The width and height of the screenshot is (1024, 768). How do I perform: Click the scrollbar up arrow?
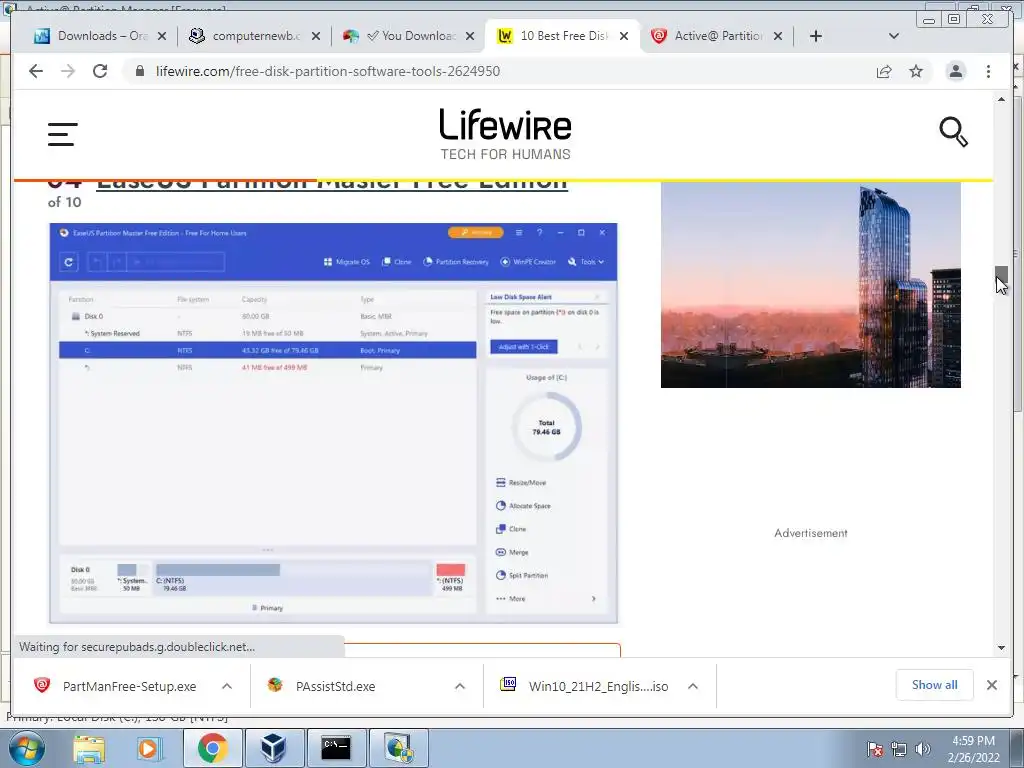(x=1001, y=99)
